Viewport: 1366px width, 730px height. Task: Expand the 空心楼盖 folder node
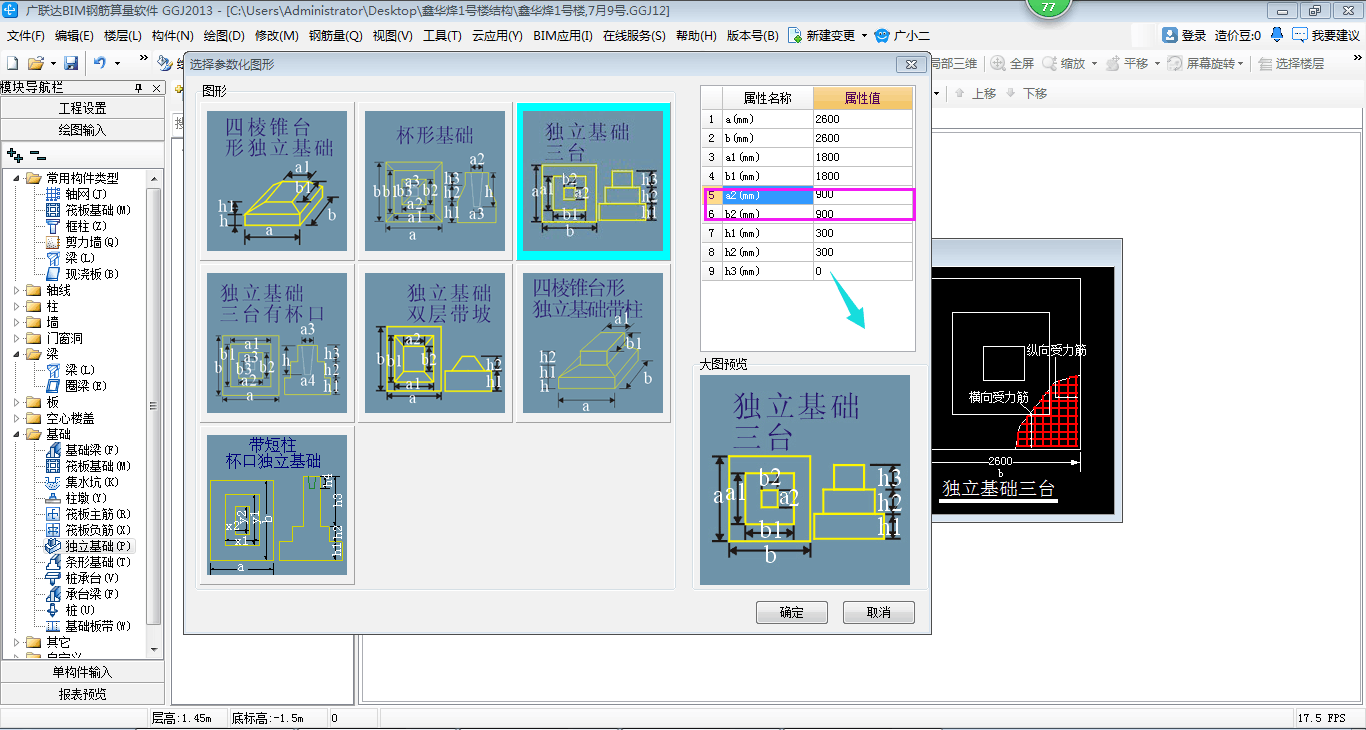coord(17,418)
